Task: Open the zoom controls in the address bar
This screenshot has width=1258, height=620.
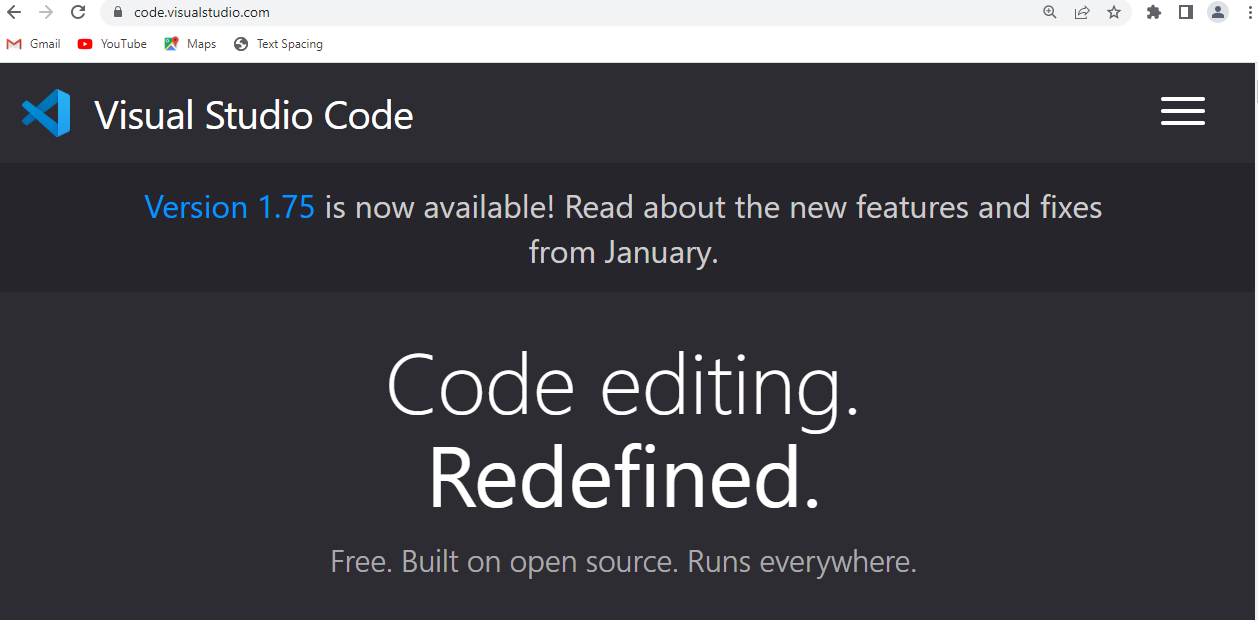Action: [x=1049, y=12]
